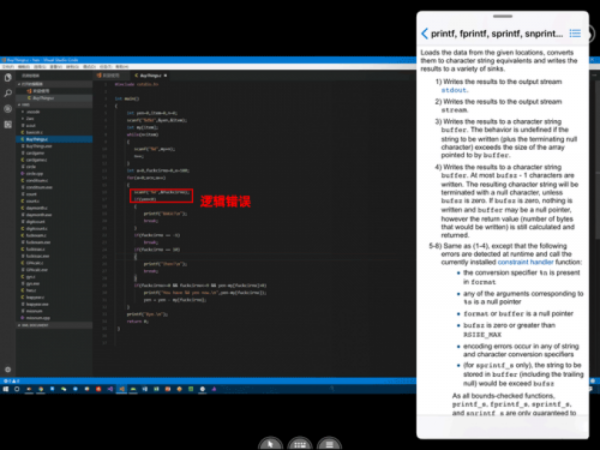Expand the XML DOCUMENT section

coord(54,325)
